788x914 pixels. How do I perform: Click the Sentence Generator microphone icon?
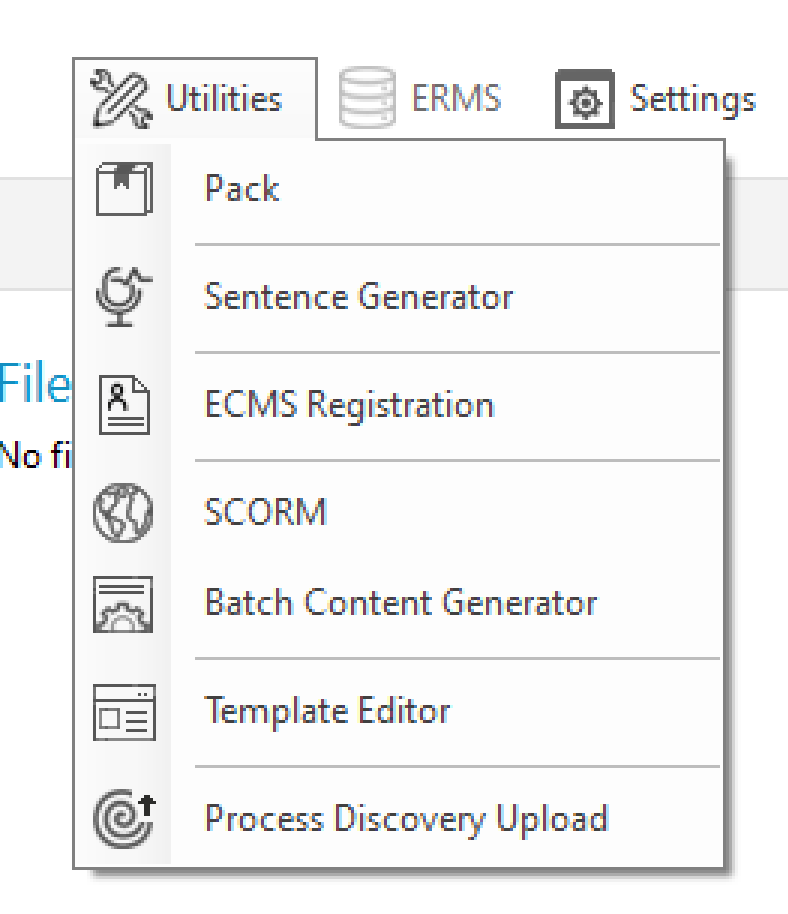124,297
